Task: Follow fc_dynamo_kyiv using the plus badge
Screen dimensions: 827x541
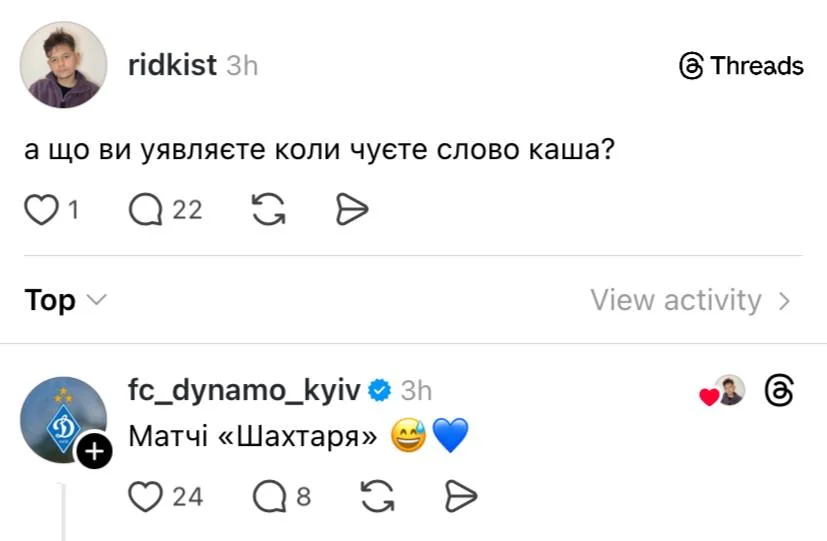Action: [94, 453]
